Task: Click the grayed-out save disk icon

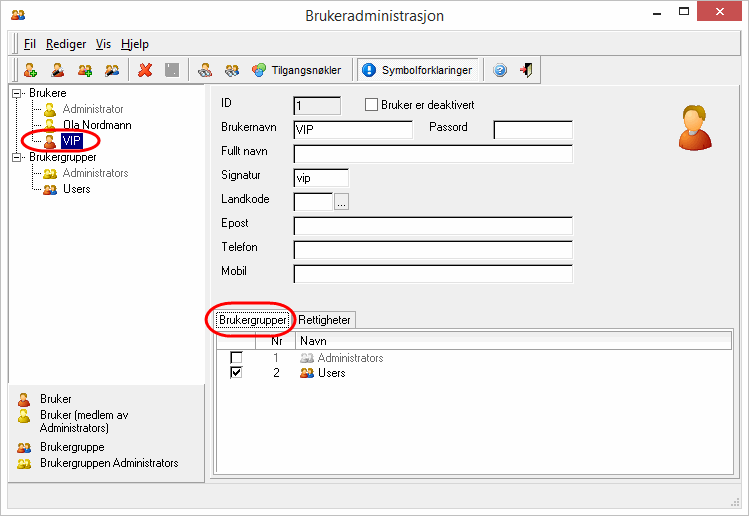Action: point(172,70)
